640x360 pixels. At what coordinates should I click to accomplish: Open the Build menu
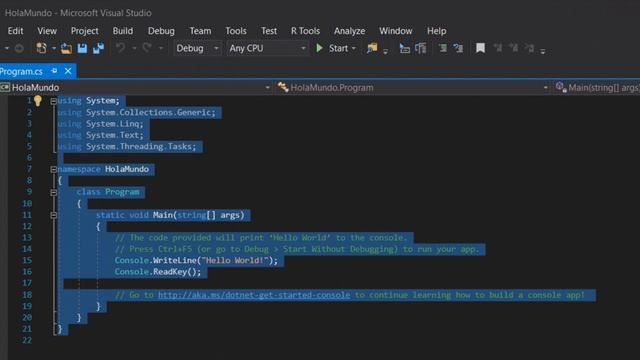(x=122, y=31)
